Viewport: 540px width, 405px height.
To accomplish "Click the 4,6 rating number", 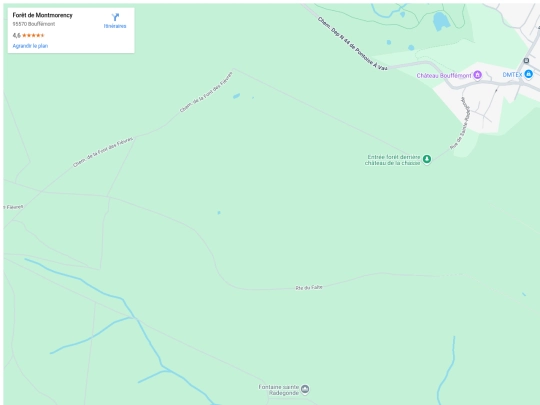I will click(17, 35).
